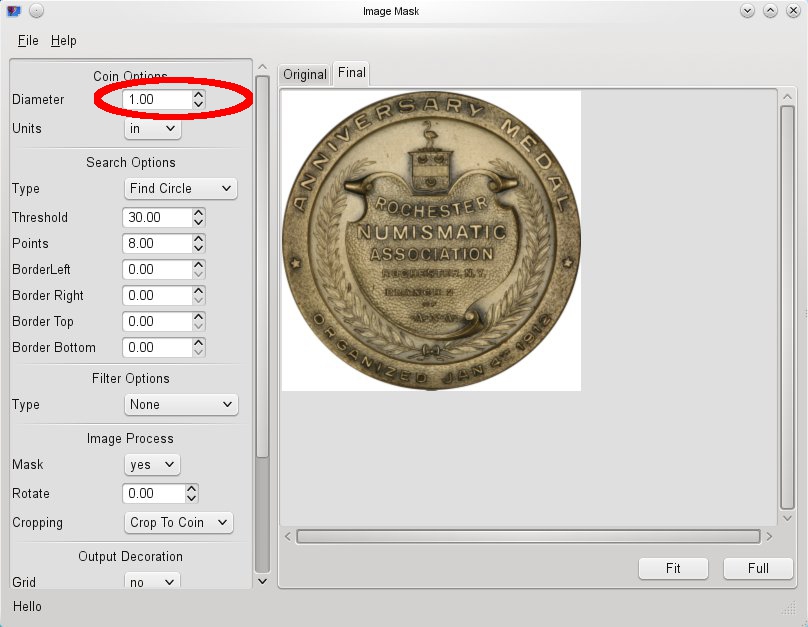Click the 'Image Process' section heading
Screen dimensions: 808x627
coord(130,438)
